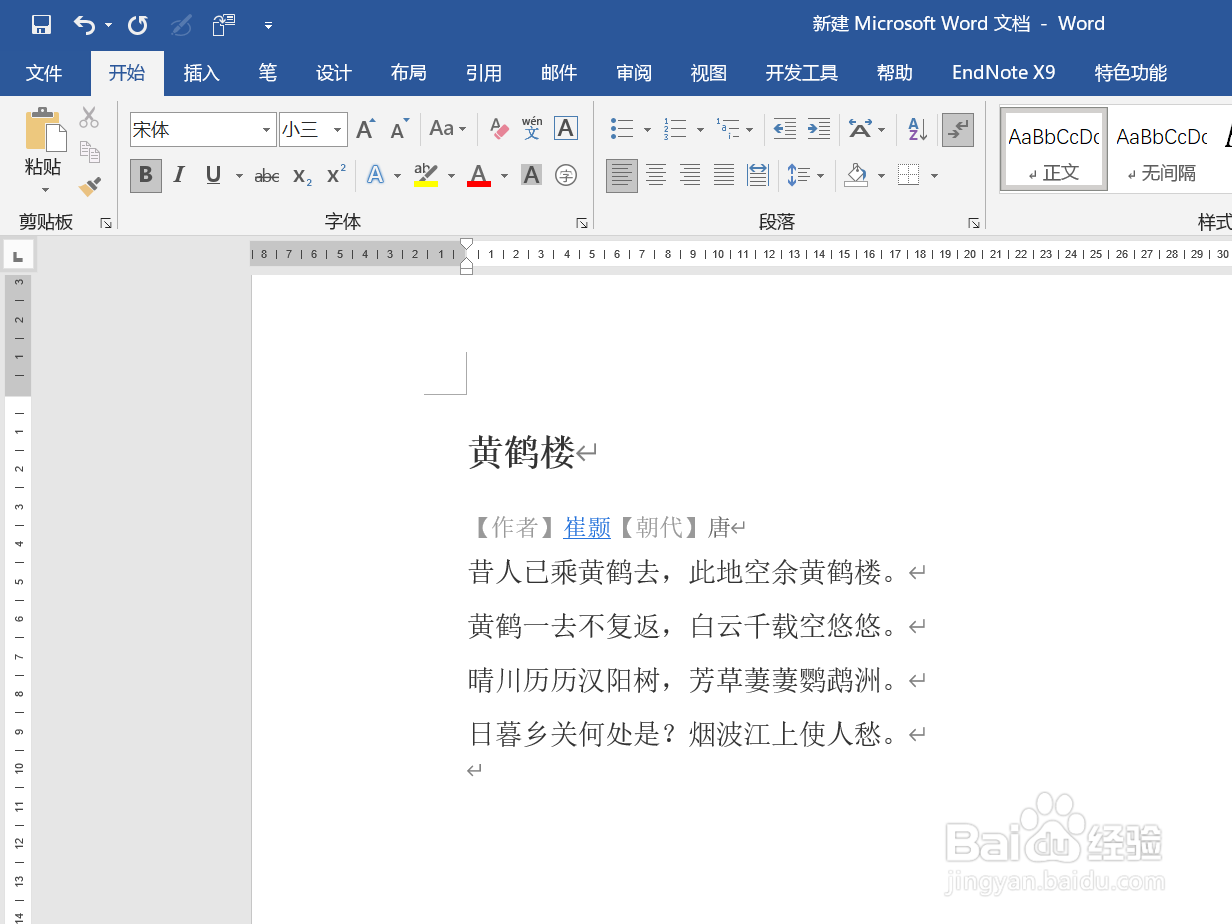Open the 段落 paragraph dialog launcher
Screen dimensions: 1232x924
tap(973, 223)
